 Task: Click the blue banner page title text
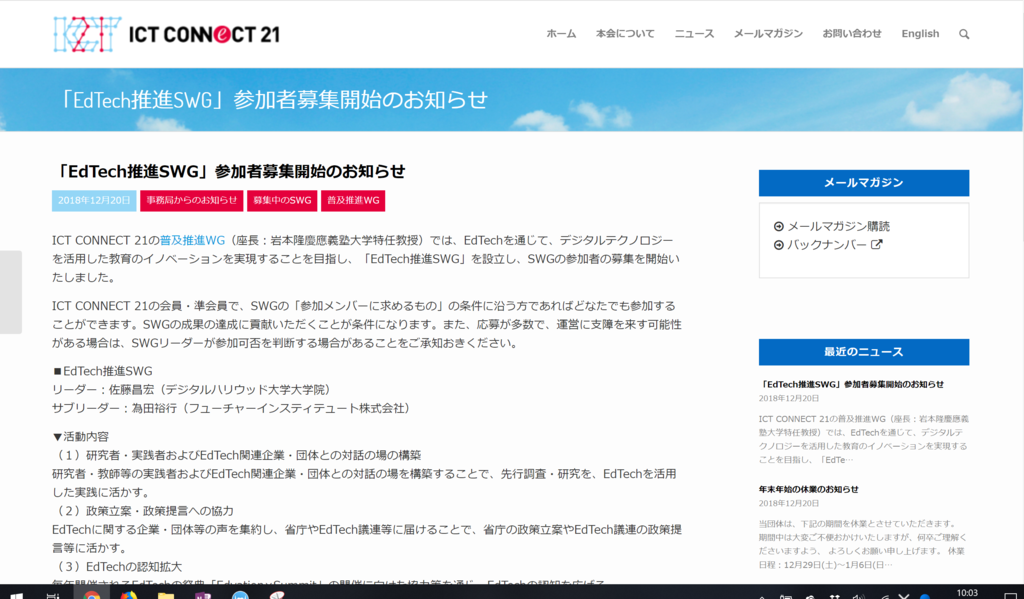tap(272, 100)
